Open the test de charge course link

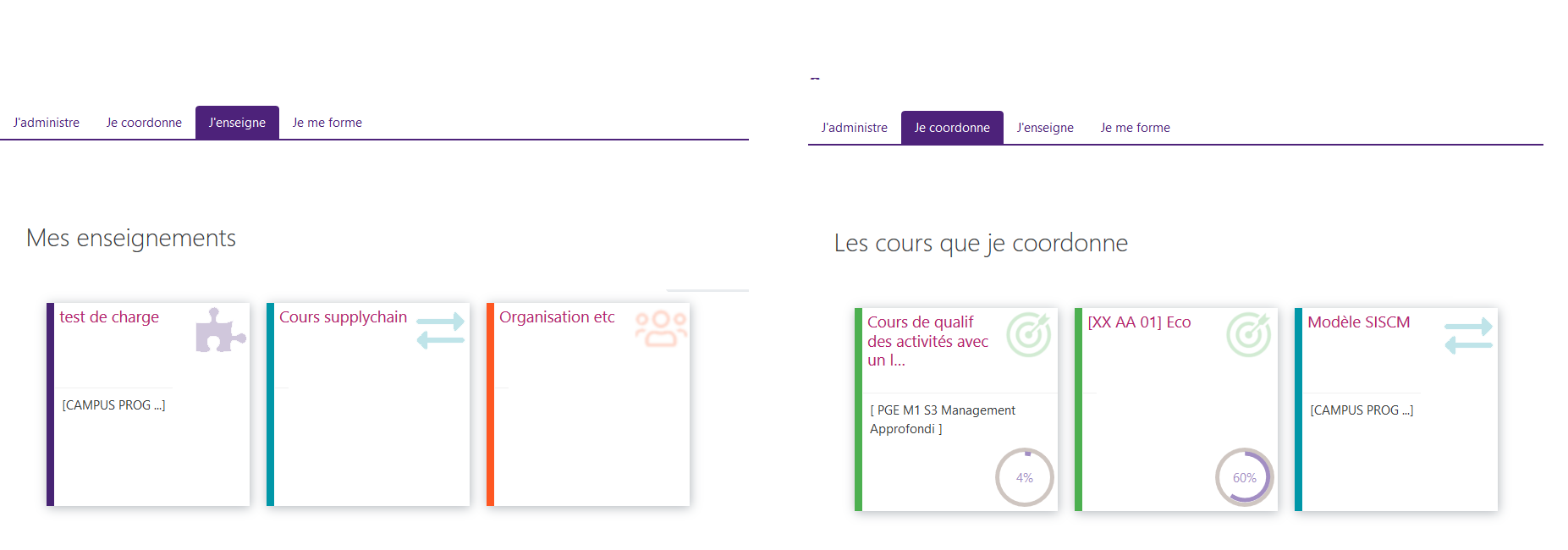pos(109,317)
